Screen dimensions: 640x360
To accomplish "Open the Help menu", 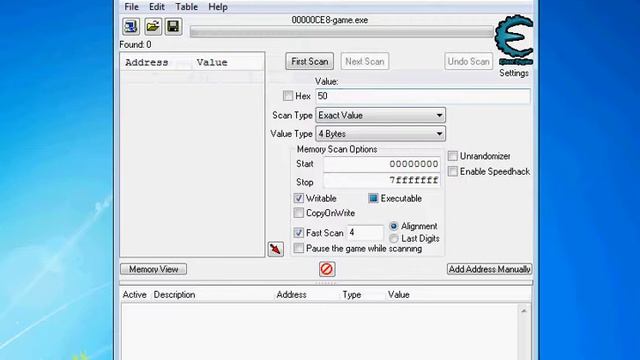I will (218, 7).
